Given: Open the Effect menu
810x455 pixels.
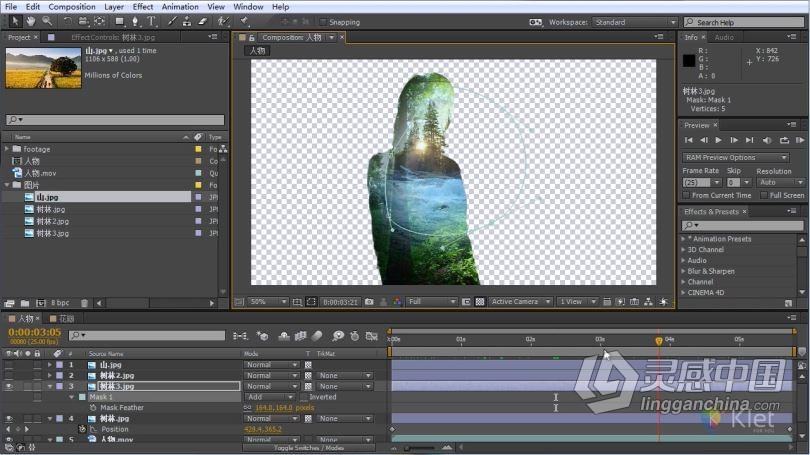Looking at the screenshot, I should tap(143, 7).
